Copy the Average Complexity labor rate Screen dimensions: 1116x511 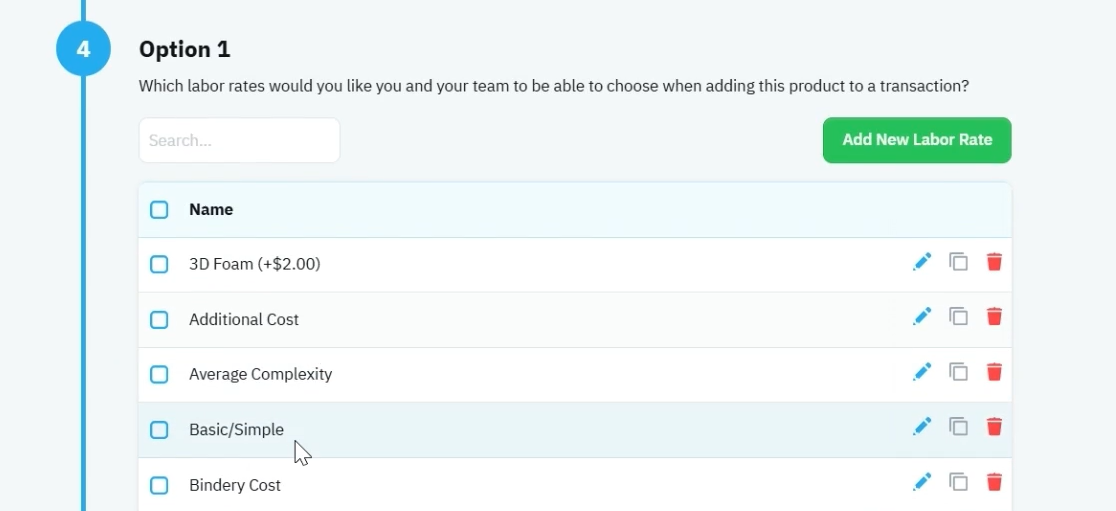tap(959, 372)
